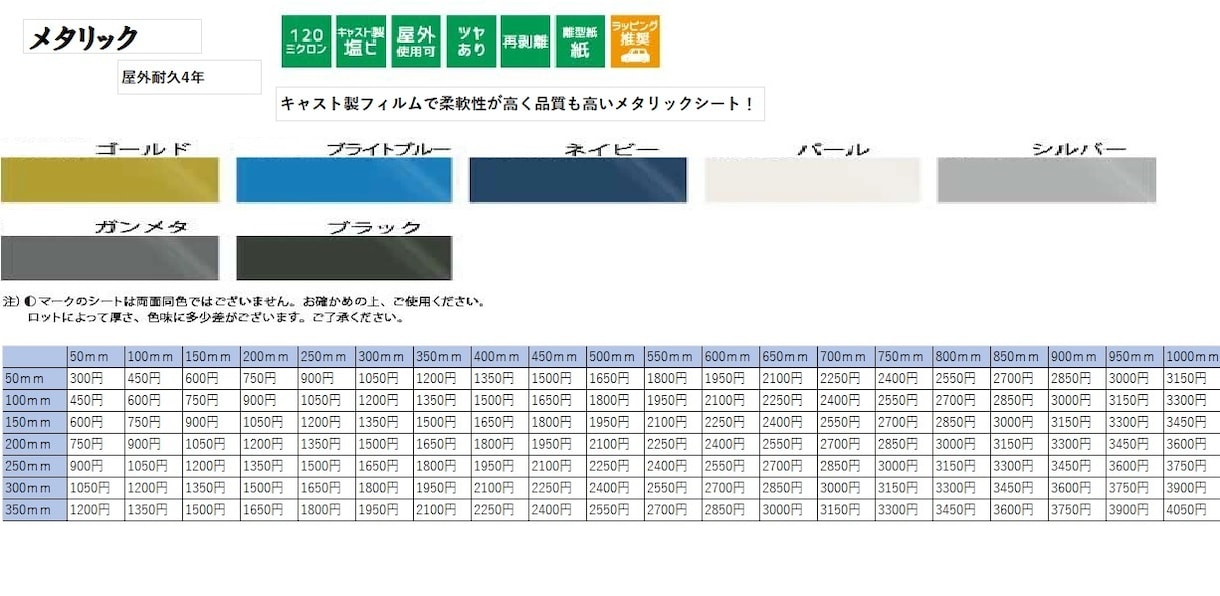Viewport: 1220px width, 596px height.
Task: Select the 再剥離 removable badge
Action: [525, 41]
